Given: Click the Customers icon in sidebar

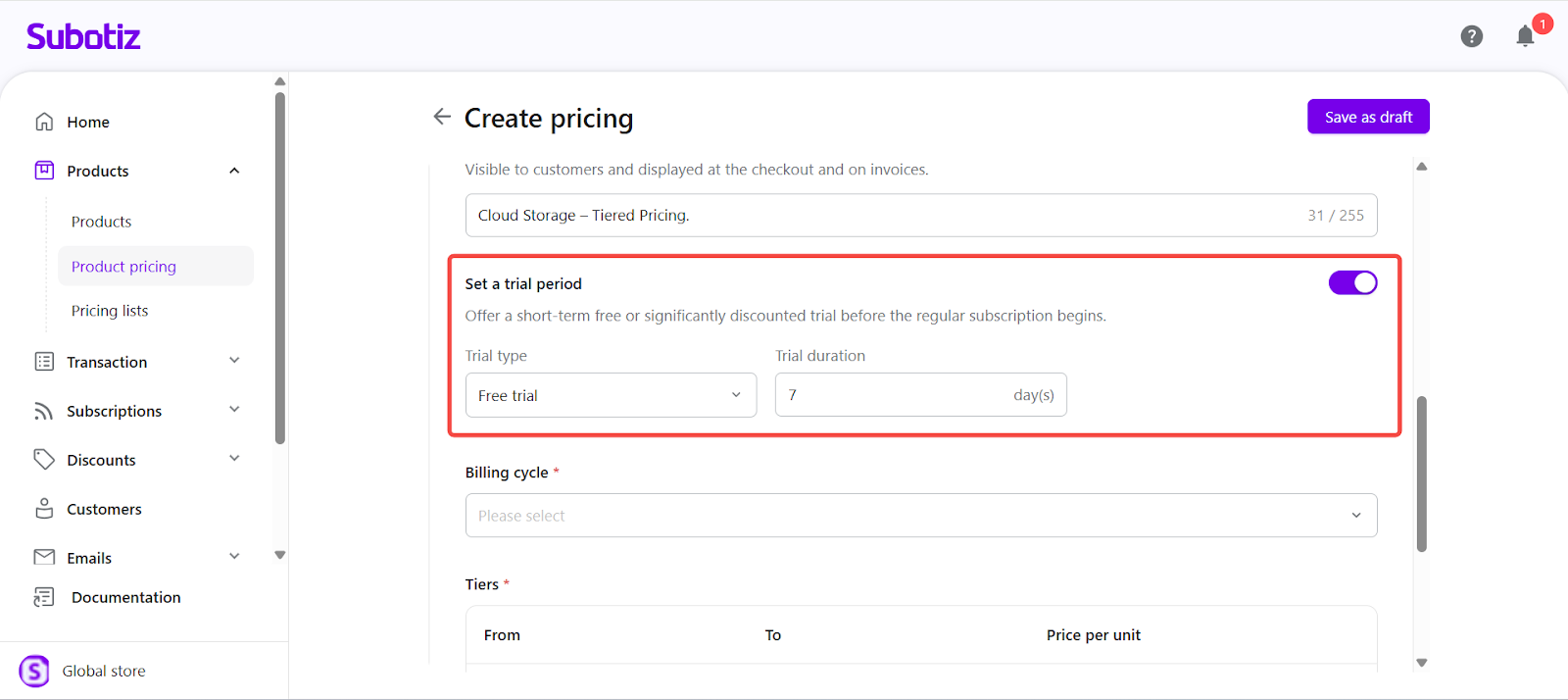Looking at the screenshot, I should 44,509.
